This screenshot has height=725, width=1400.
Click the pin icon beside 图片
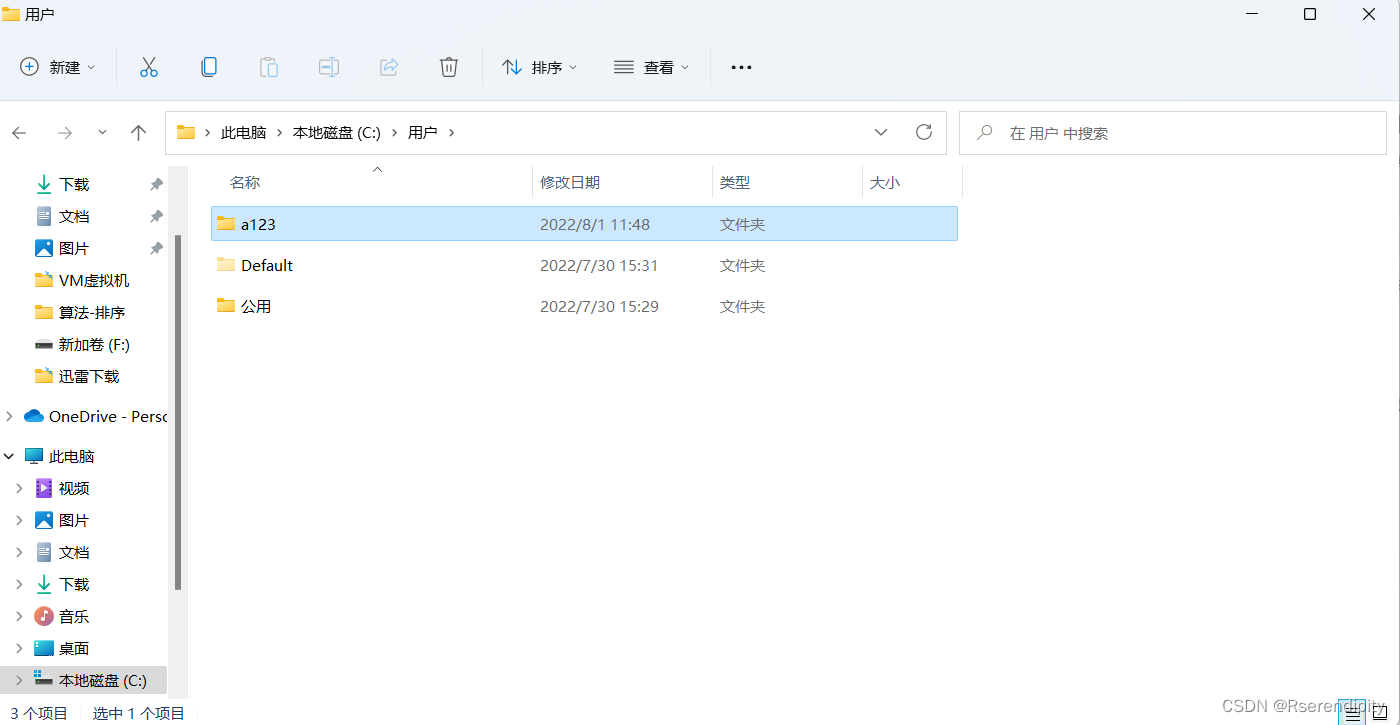(x=156, y=248)
